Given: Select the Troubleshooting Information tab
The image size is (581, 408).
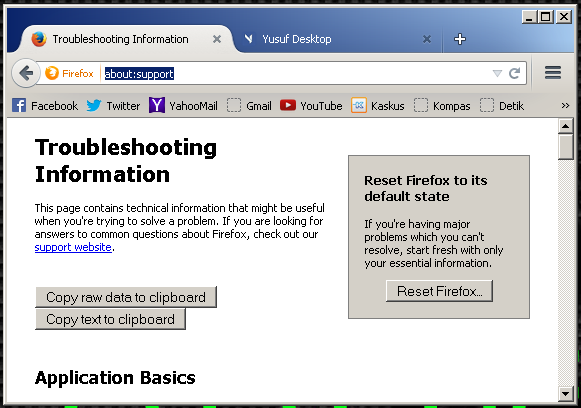Looking at the screenshot, I should click(x=126, y=39).
